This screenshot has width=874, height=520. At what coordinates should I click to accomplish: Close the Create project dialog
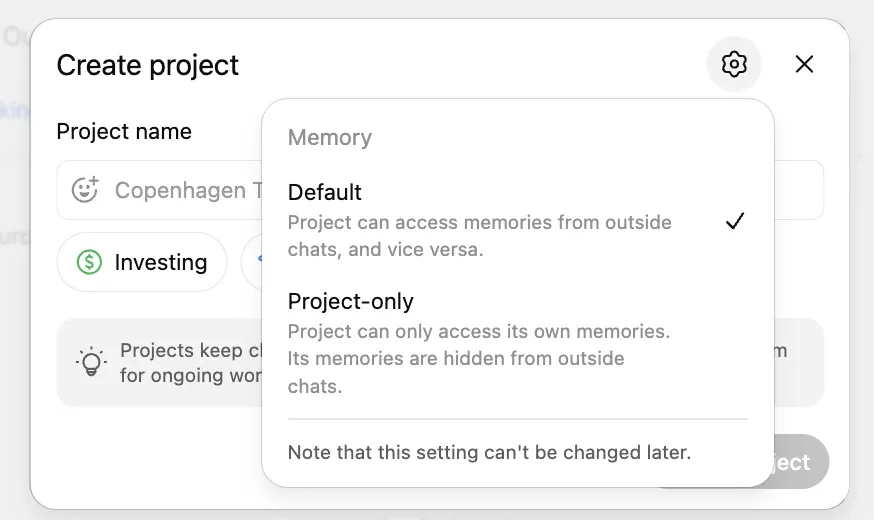804,64
